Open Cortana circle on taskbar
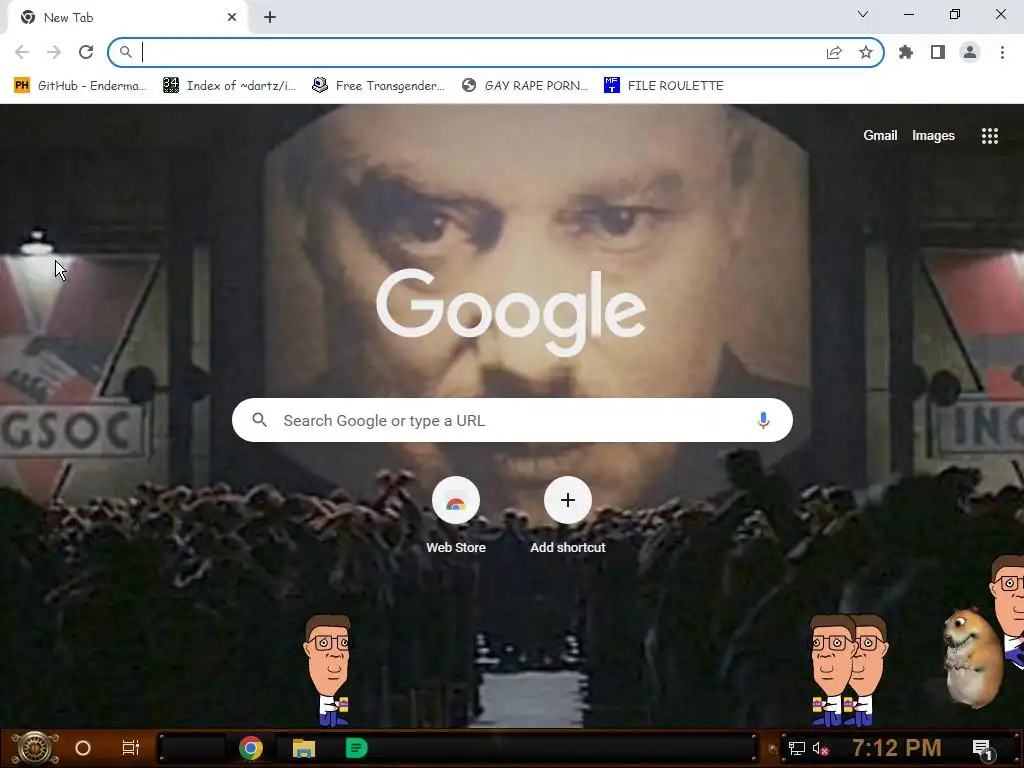 tap(83, 748)
